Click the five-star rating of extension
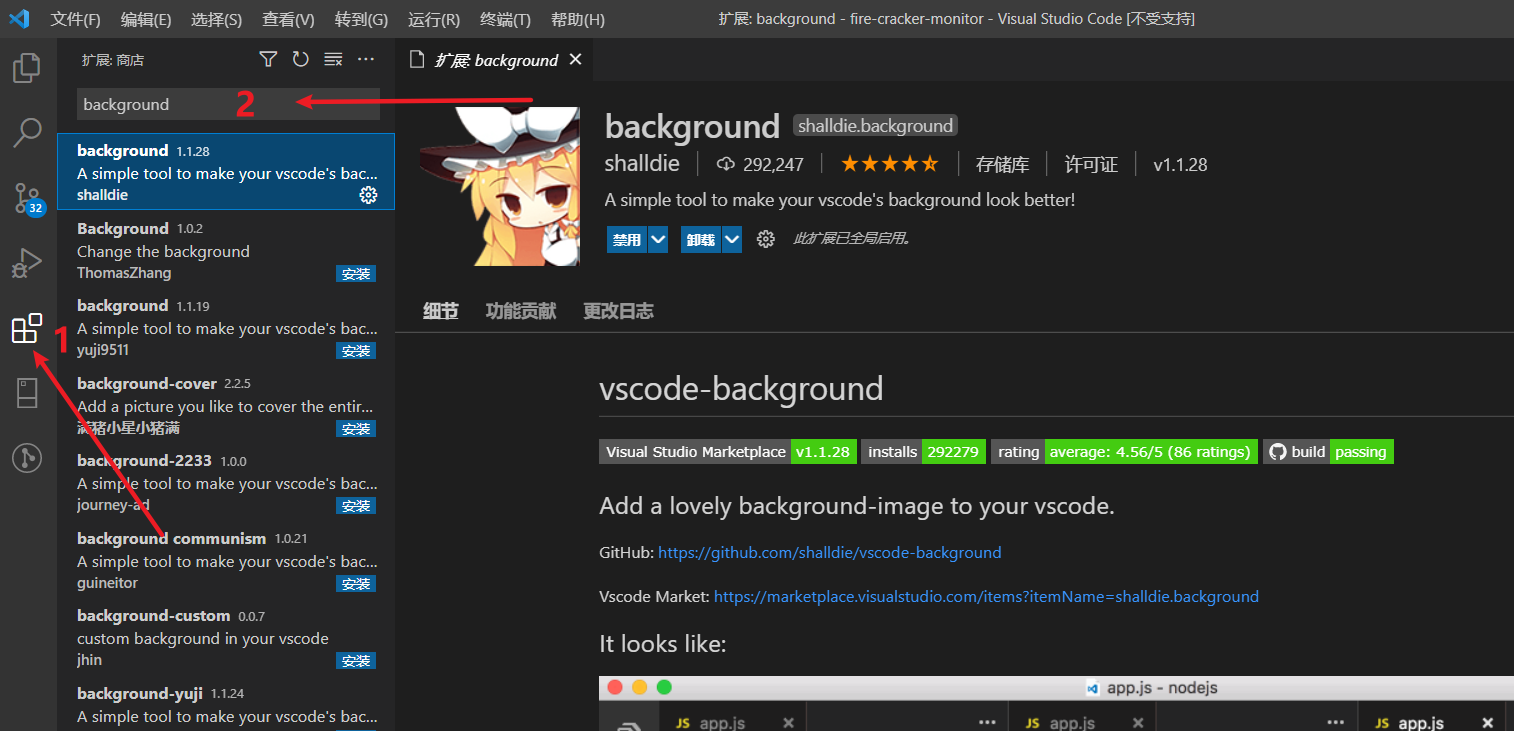1514x731 pixels. [x=889, y=164]
